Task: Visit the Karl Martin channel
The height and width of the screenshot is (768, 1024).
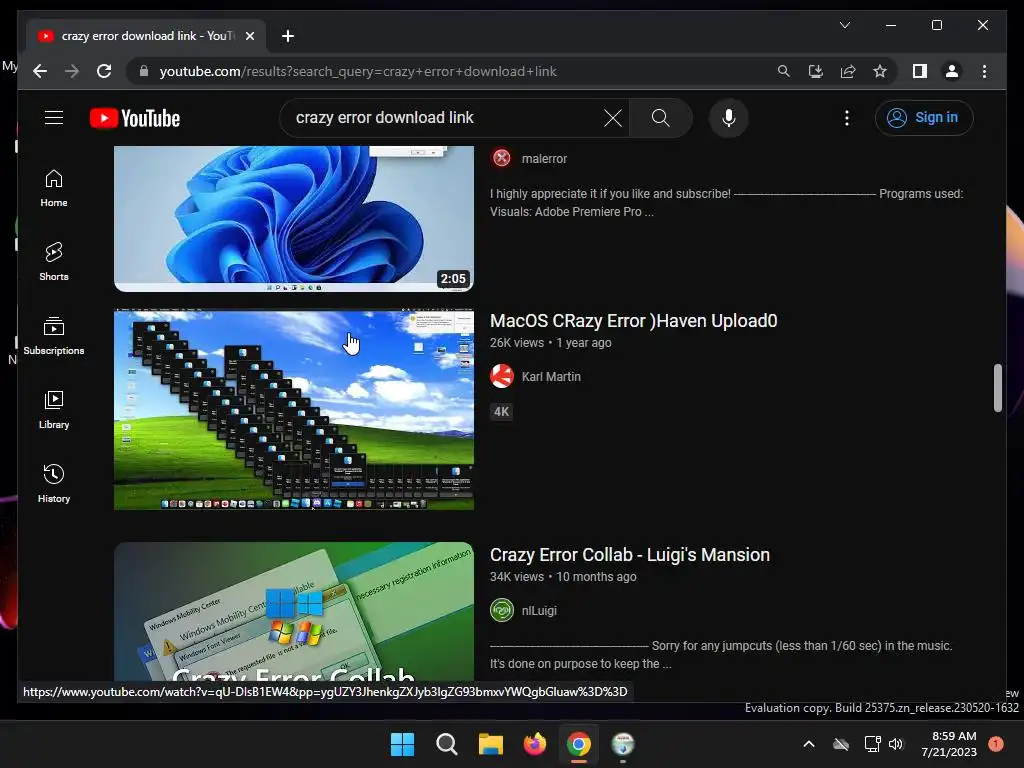Action: (551, 377)
